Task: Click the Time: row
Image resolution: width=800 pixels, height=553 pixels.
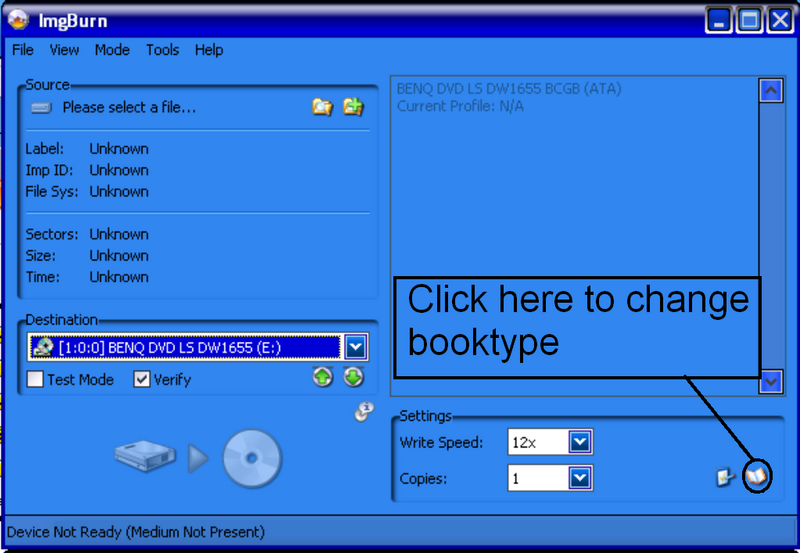Action: tap(87, 277)
